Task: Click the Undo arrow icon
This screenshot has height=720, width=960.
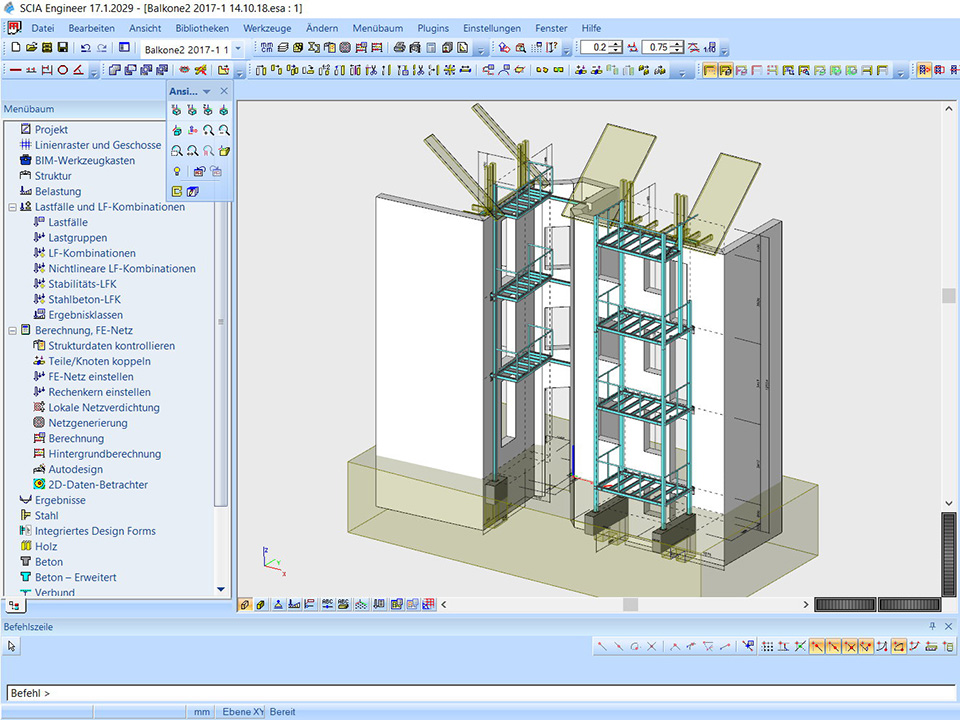Action: pos(85,48)
